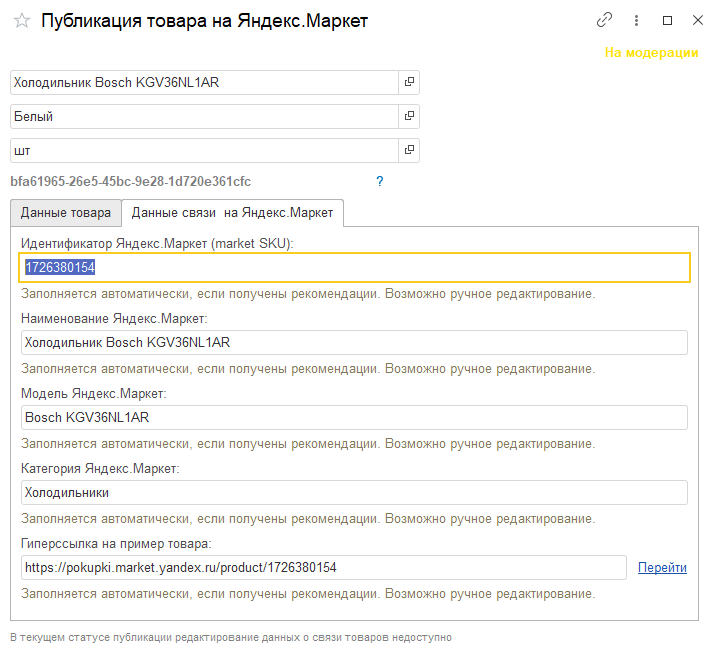Open the product Холодильник Bosch KGV36NL1AR via field icon
Image resolution: width=718 pixels, height=656 pixels.
click(409, 83)
